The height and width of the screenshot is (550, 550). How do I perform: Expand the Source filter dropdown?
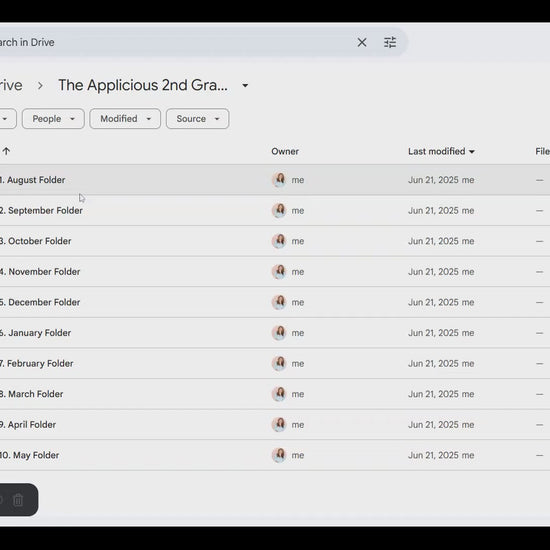click(x=197, y=119)
